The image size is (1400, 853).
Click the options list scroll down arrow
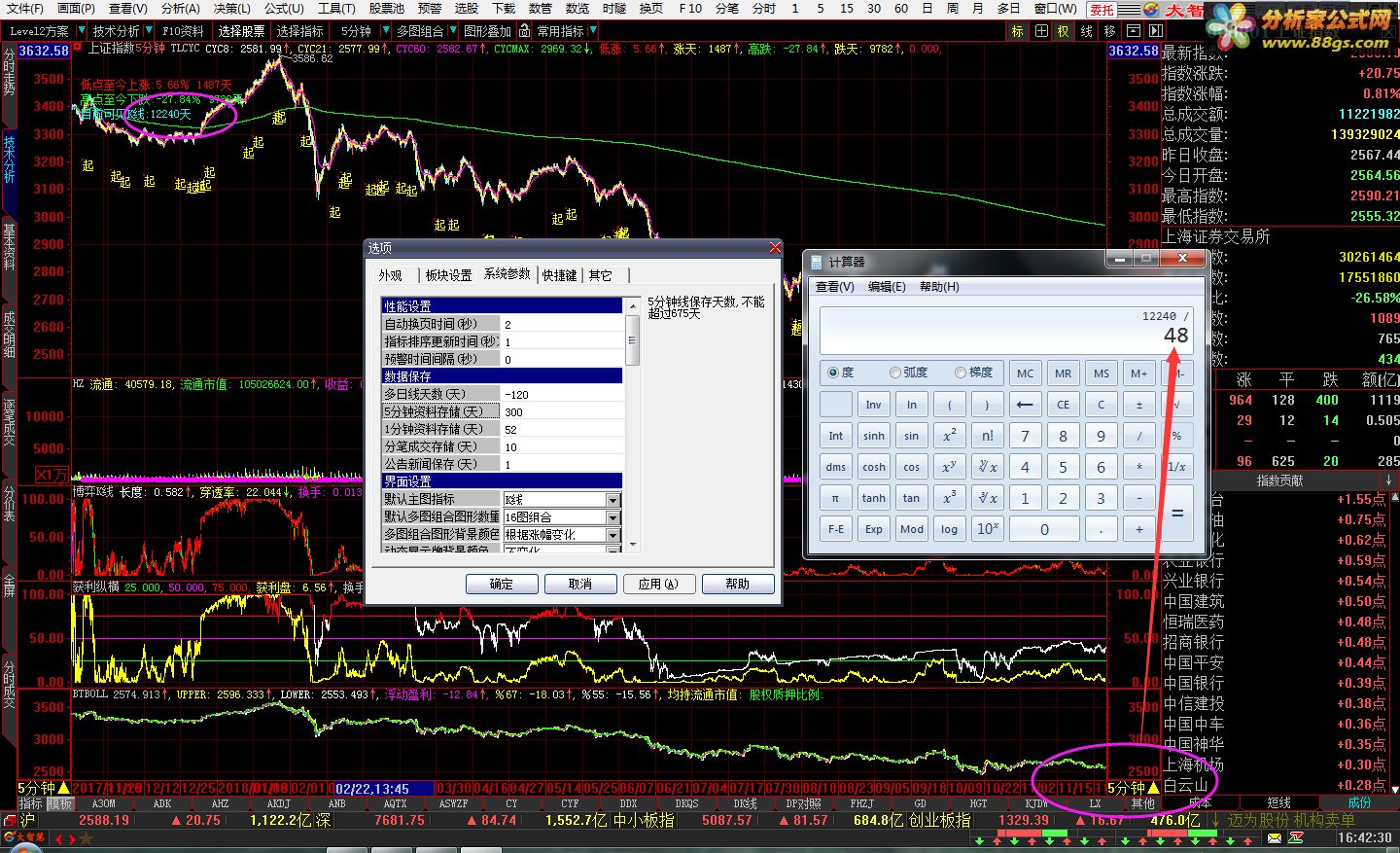[x=632, y=545]
